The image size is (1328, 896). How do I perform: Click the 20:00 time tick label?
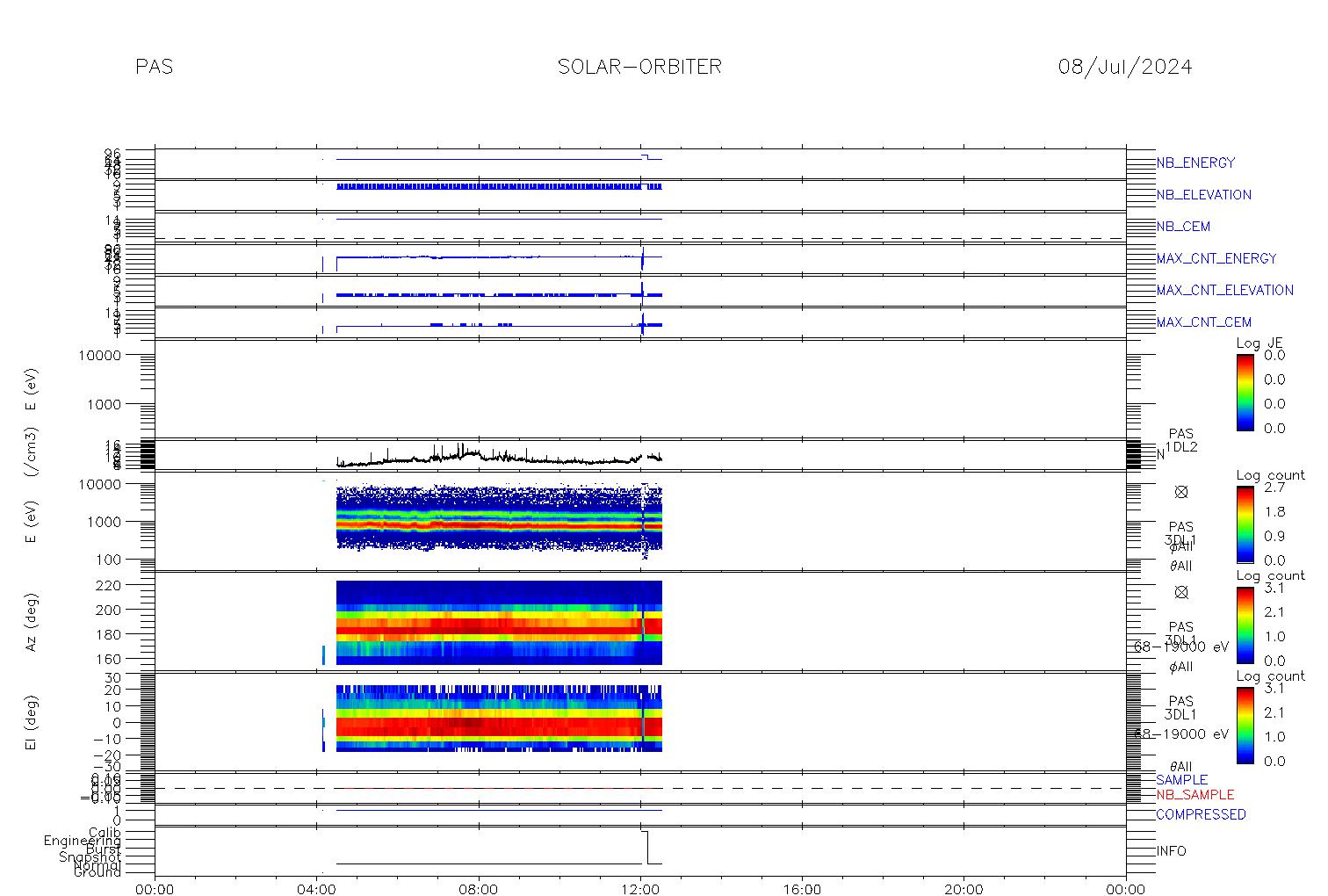[964, 889]
